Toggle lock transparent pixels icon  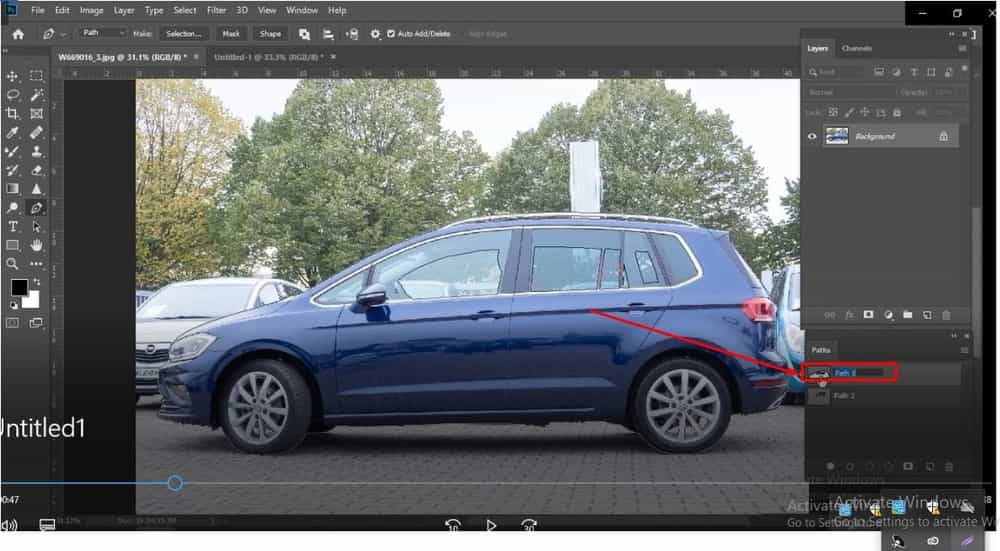[x=833, y=112]
